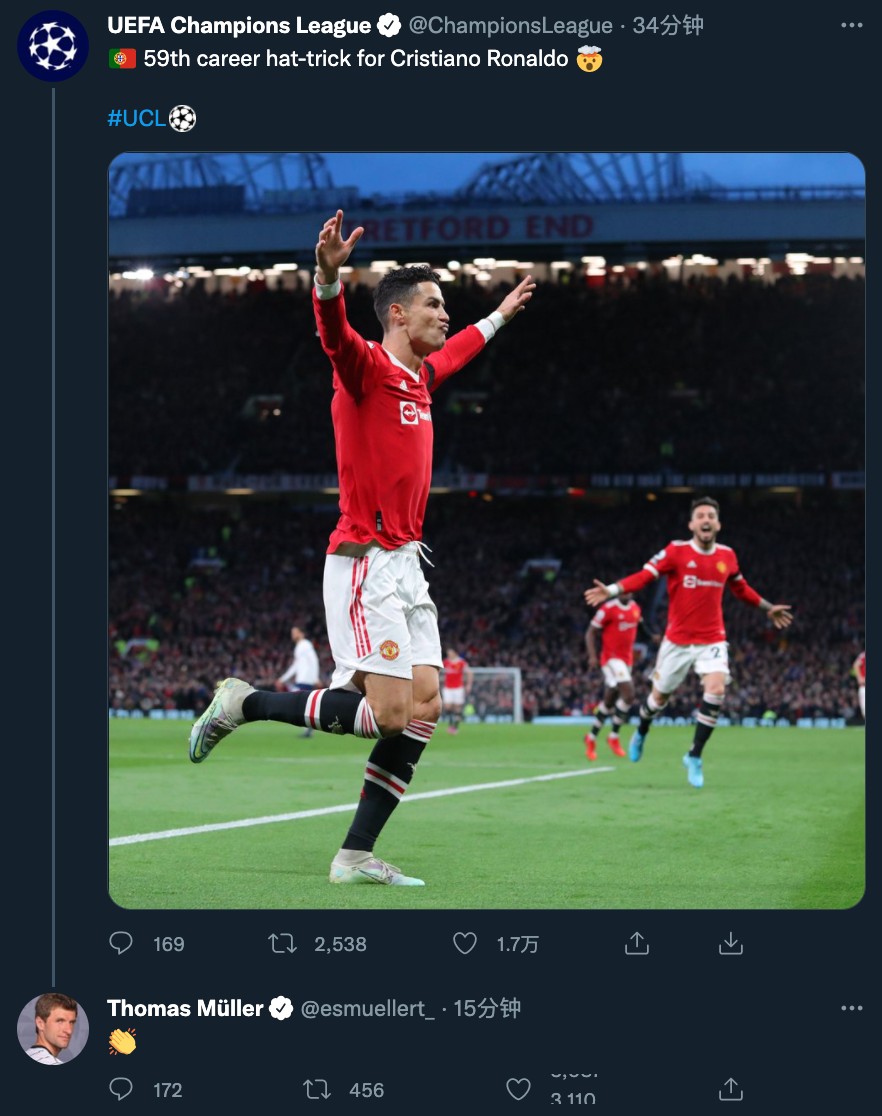Click the UEFA Champions League avatar
The image size is (882, 1116).
(x=53, y=46)
